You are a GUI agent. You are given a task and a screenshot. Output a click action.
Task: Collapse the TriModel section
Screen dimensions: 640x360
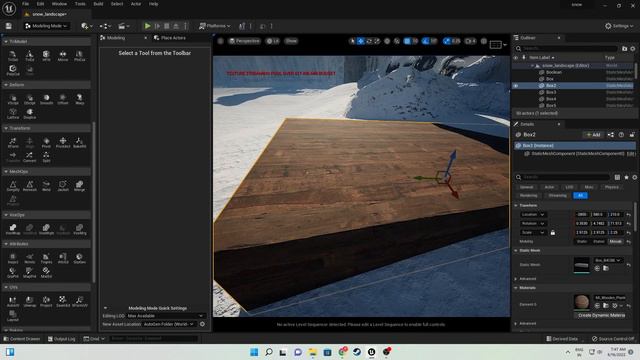point(6,42)
